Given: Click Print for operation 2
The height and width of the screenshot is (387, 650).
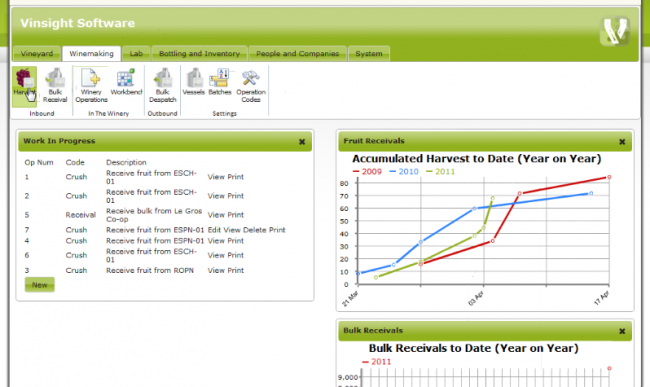Looking at the screenshot, I should tap(235, 196).
